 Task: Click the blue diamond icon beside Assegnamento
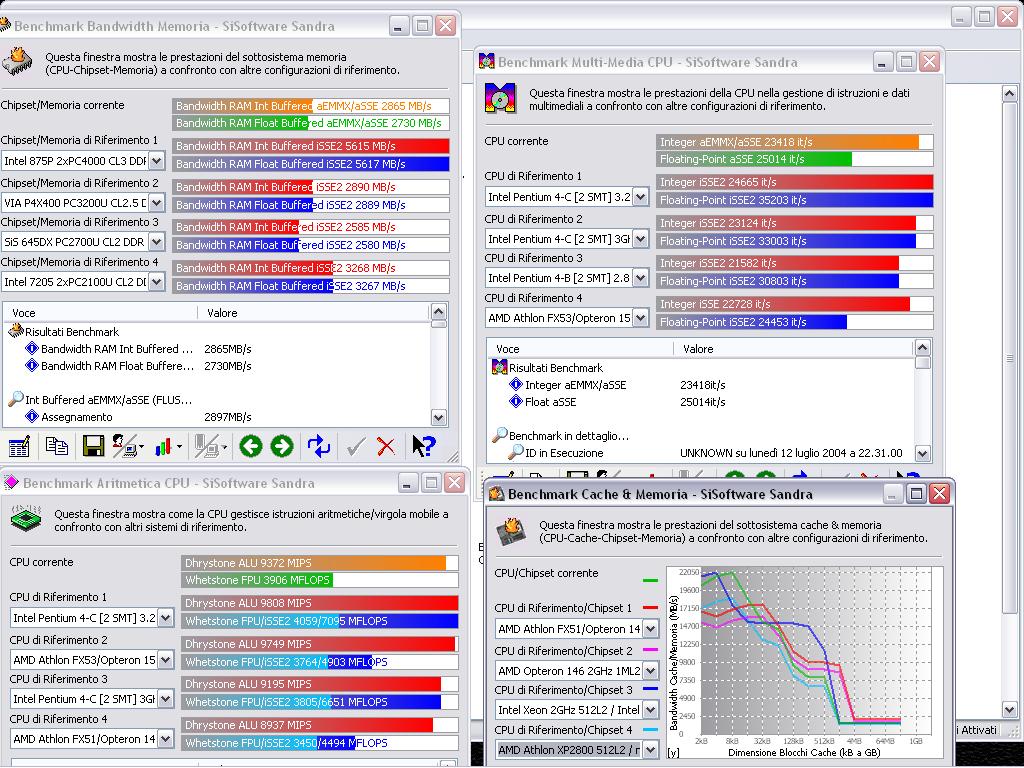point(31,416)
